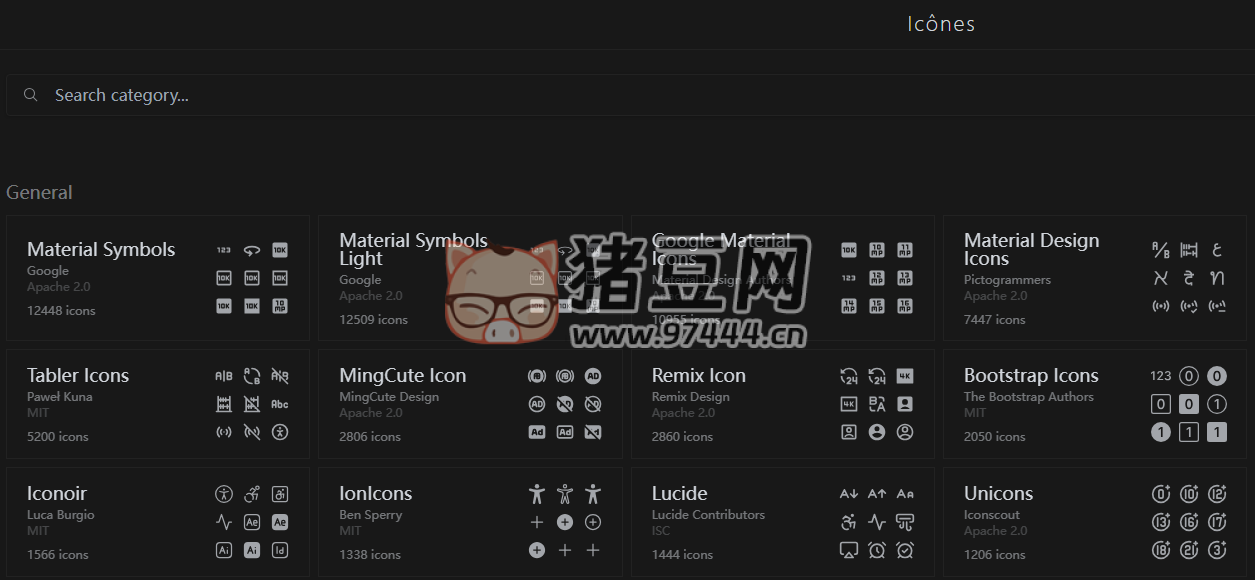Open the Lucide collection
Viewport: 1255px width, 580px height.
pos(783,522)
